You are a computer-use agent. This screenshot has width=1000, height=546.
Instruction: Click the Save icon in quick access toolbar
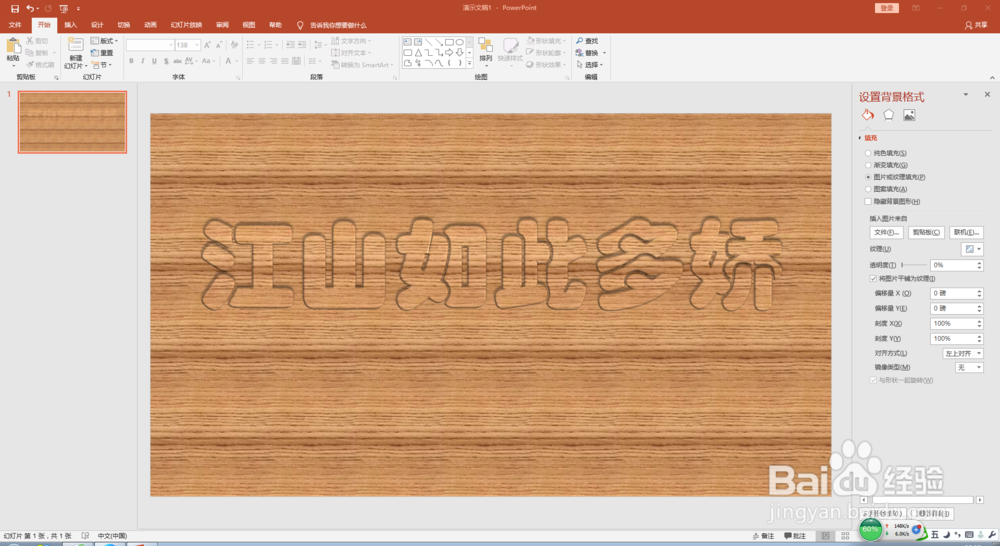(x=15, y=8)
